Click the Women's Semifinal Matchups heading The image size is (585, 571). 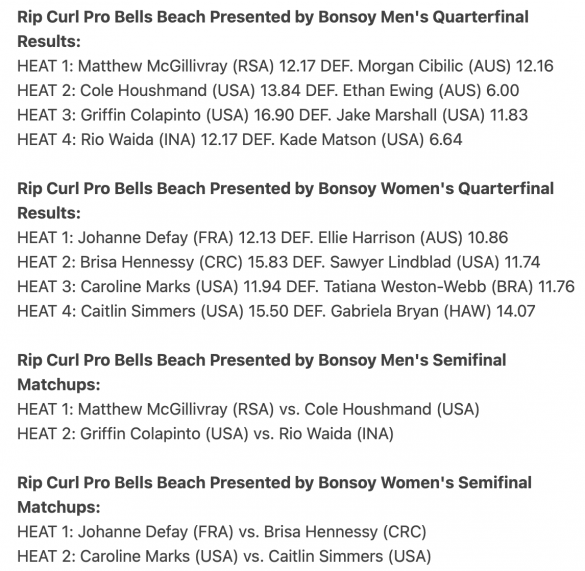point(274,495)
